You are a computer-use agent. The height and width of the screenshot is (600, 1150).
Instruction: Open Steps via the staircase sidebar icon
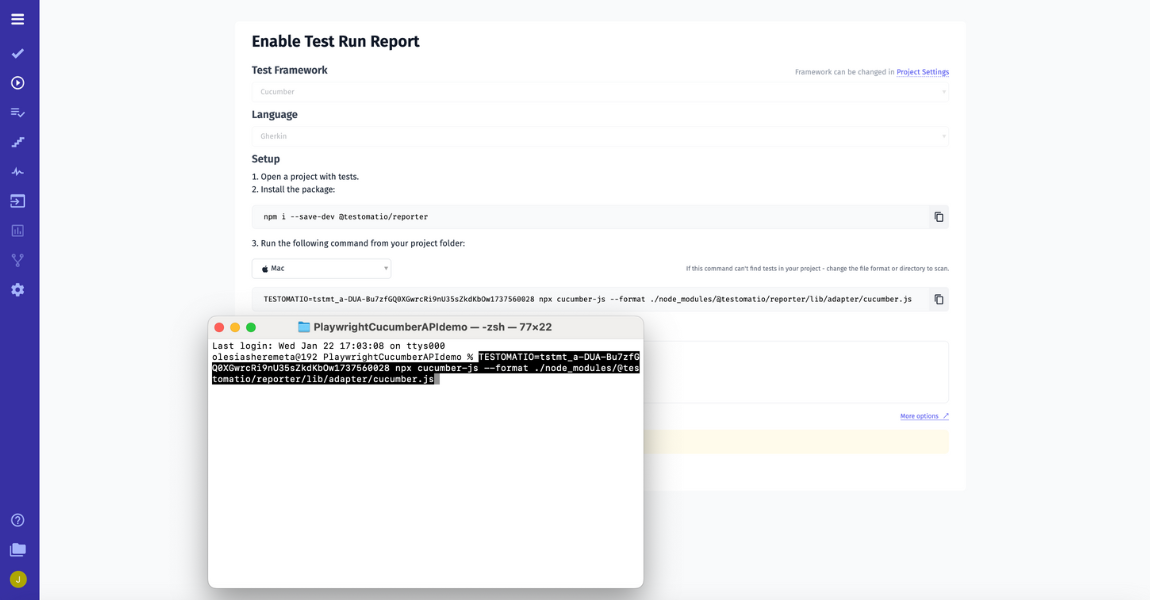(18, 142)
